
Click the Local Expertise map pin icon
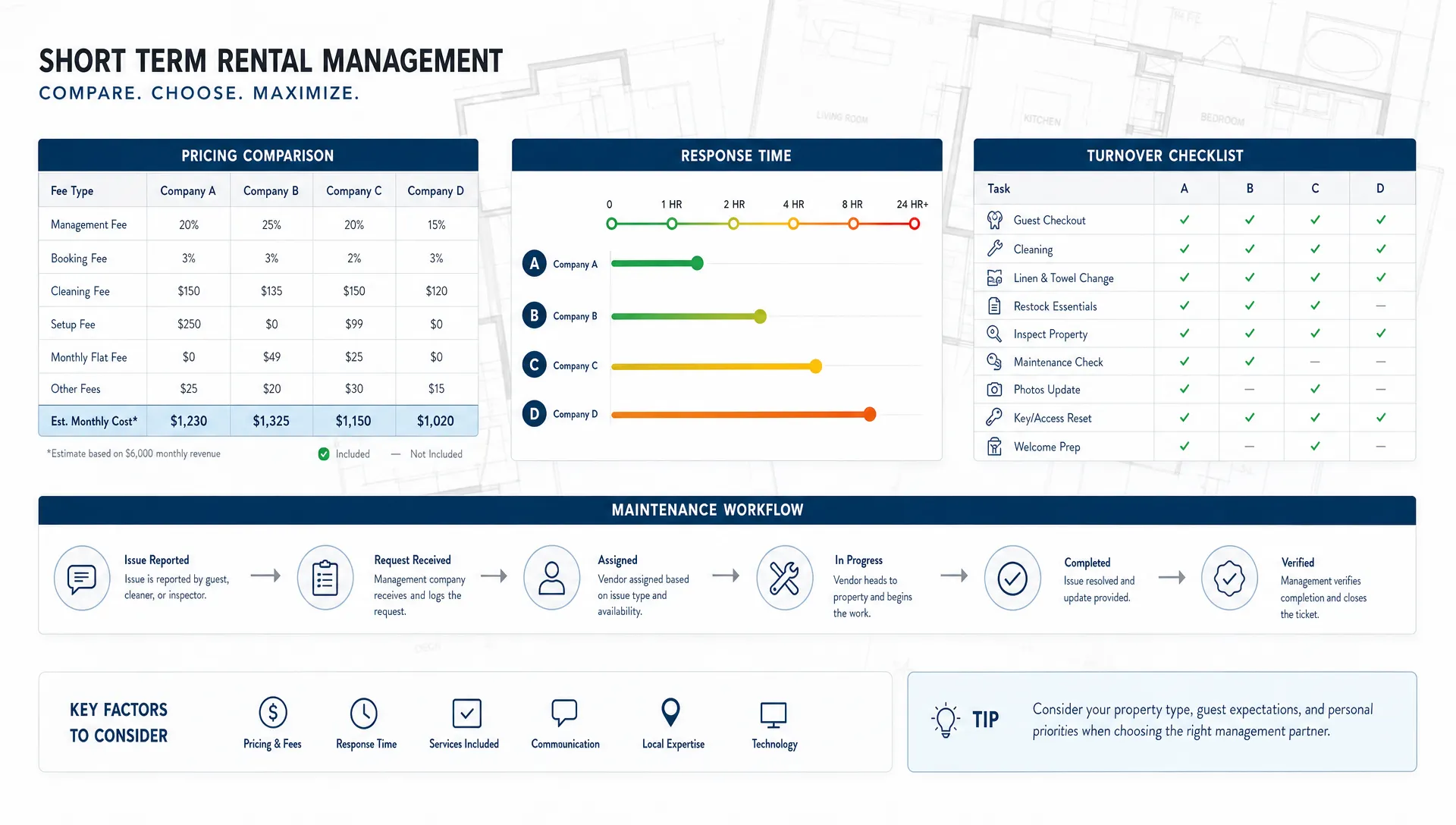tap(671, 713)
